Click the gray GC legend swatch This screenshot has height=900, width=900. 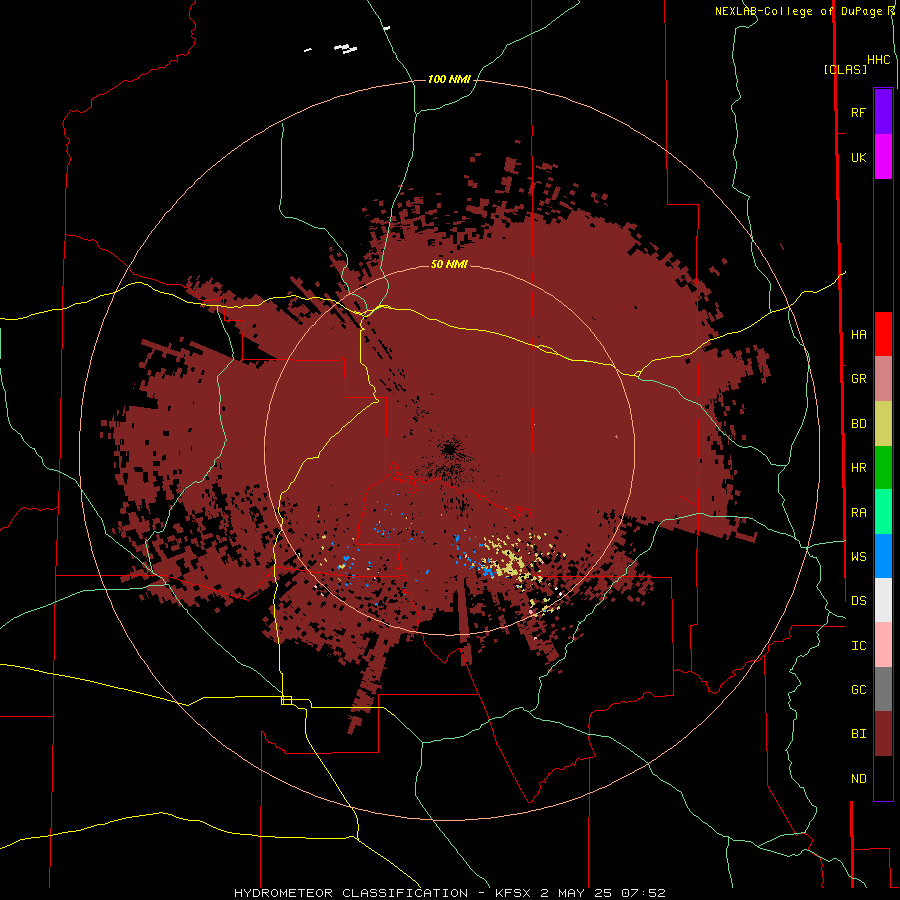tap(883, 689)
